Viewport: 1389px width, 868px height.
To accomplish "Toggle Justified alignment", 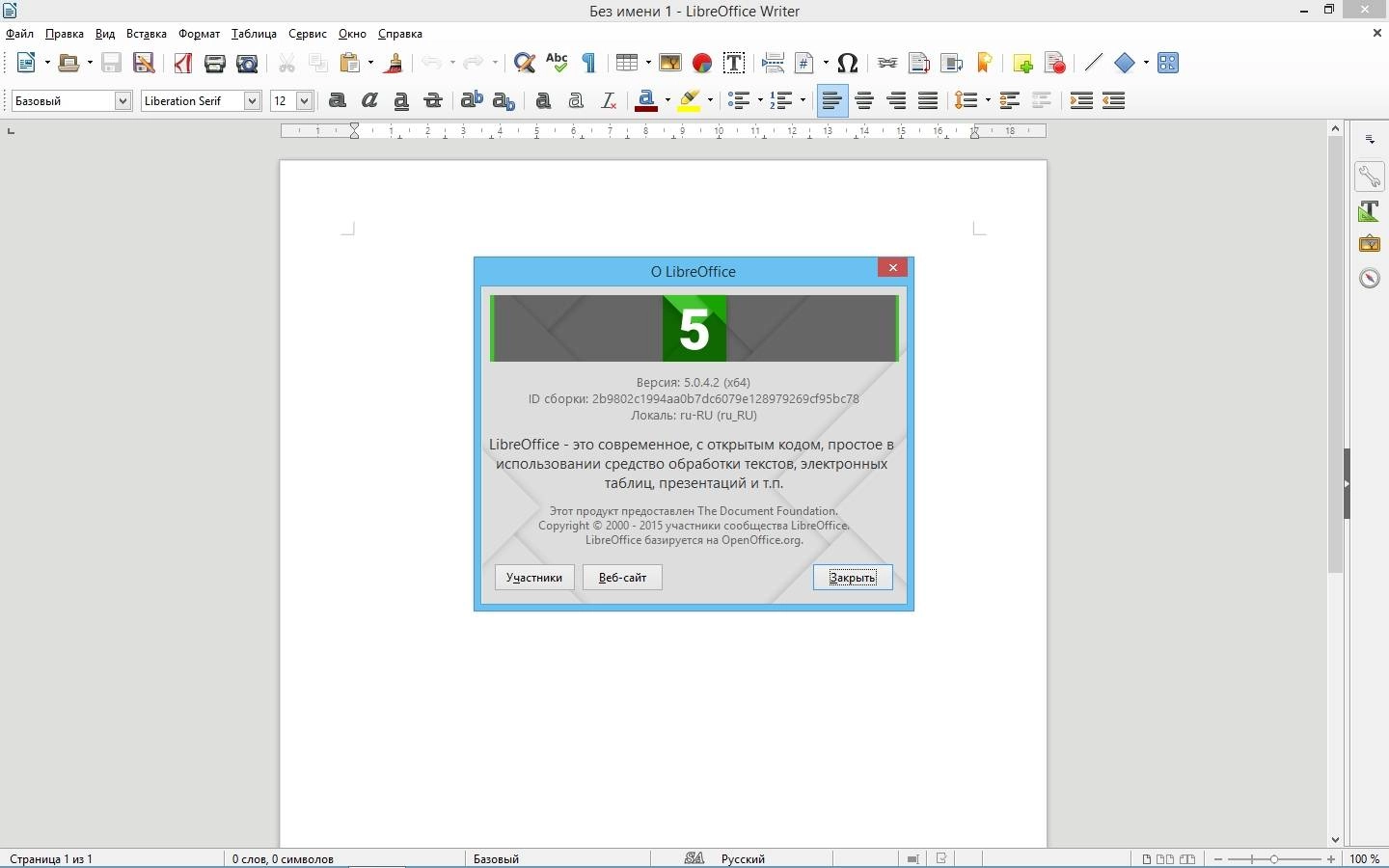I will pyautogui.click(x=928, y=100).
